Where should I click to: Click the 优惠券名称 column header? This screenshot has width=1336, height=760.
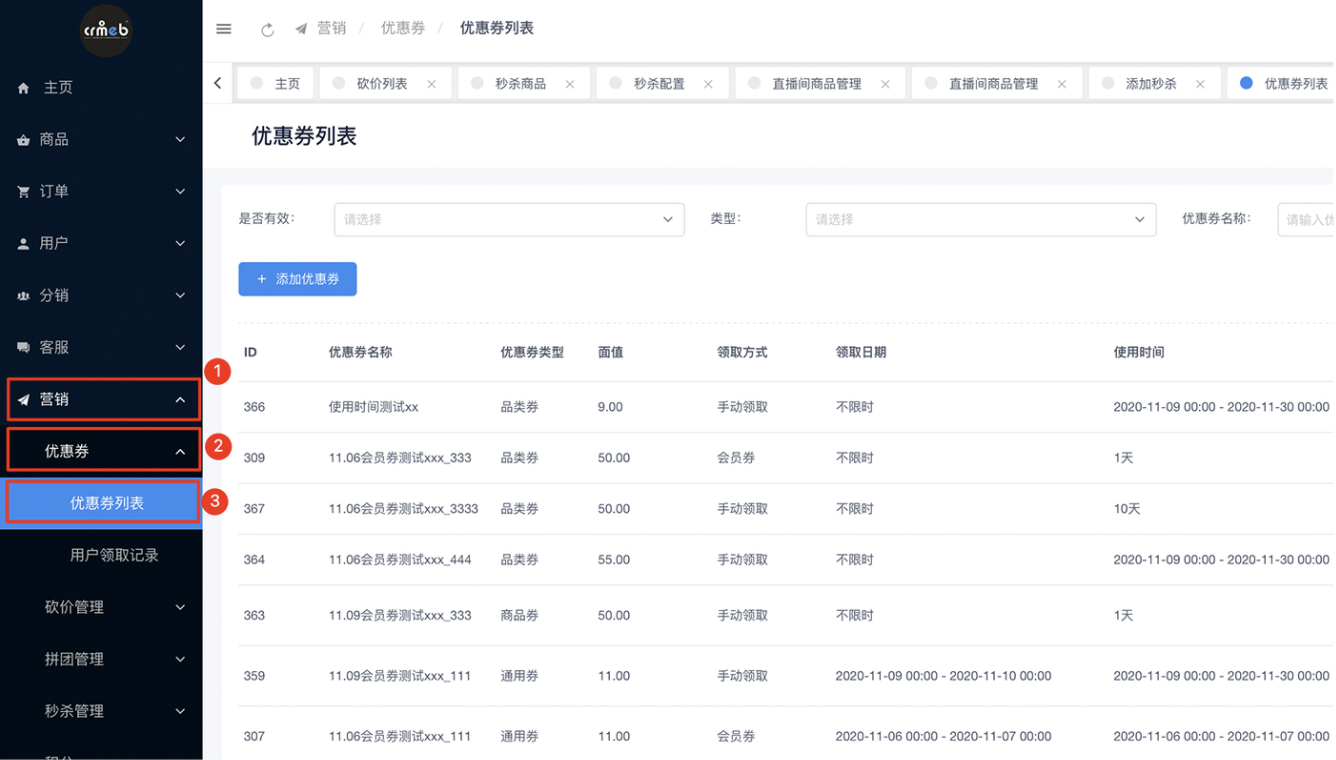click(360, 352)
